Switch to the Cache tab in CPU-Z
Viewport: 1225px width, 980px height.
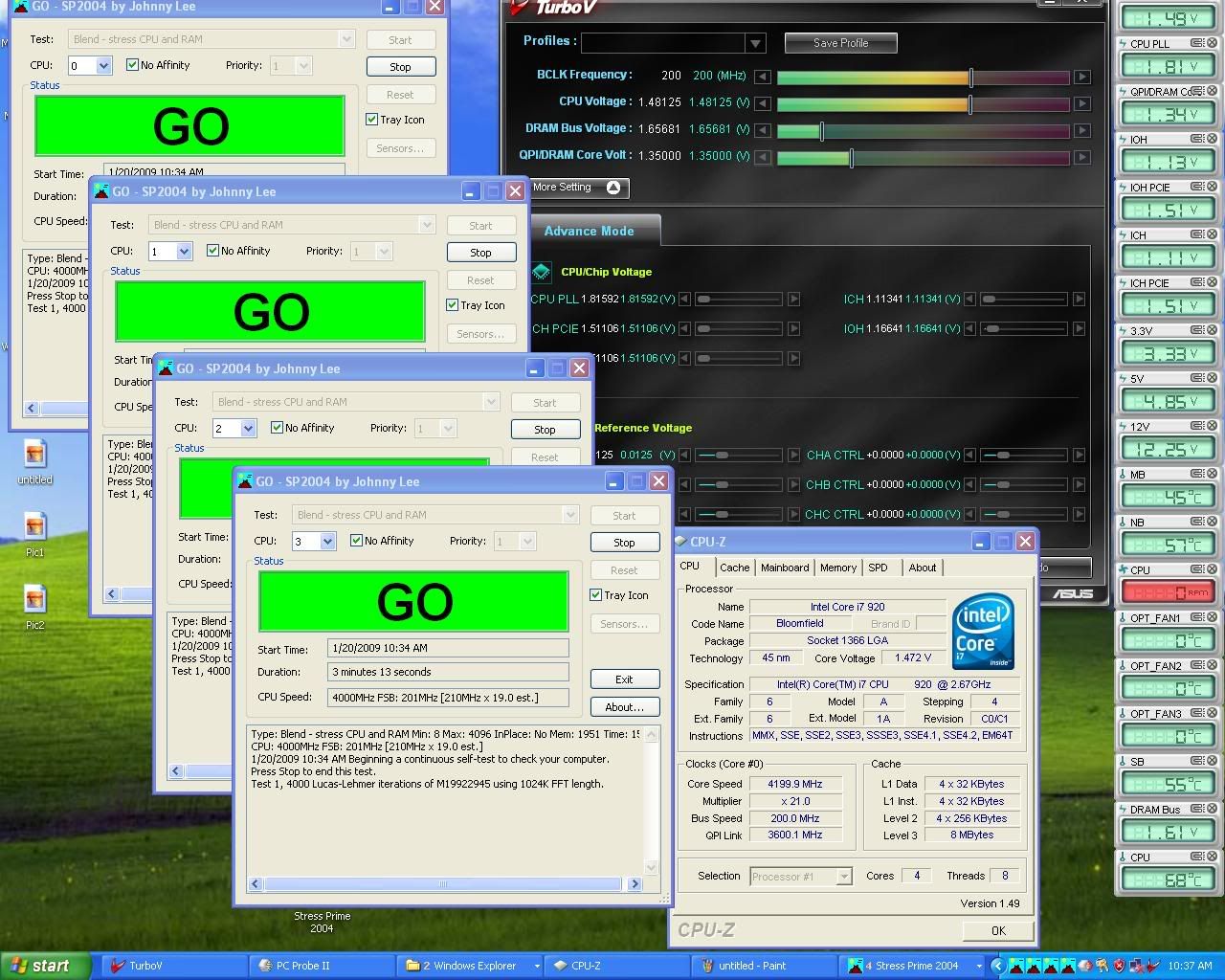coord(735,568)
